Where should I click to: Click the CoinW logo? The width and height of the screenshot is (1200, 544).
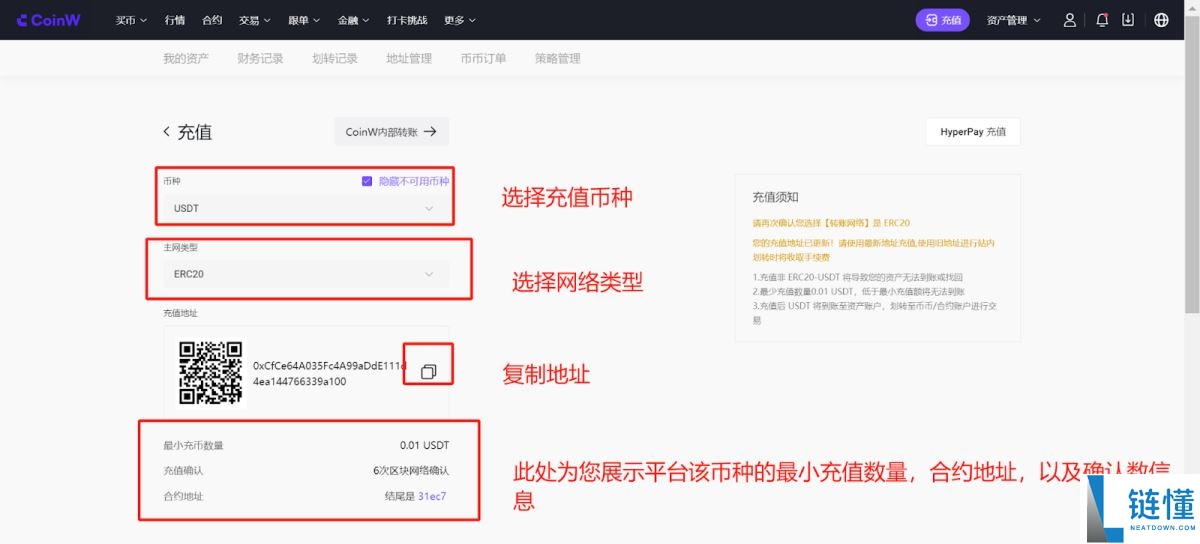click(50, 20)
